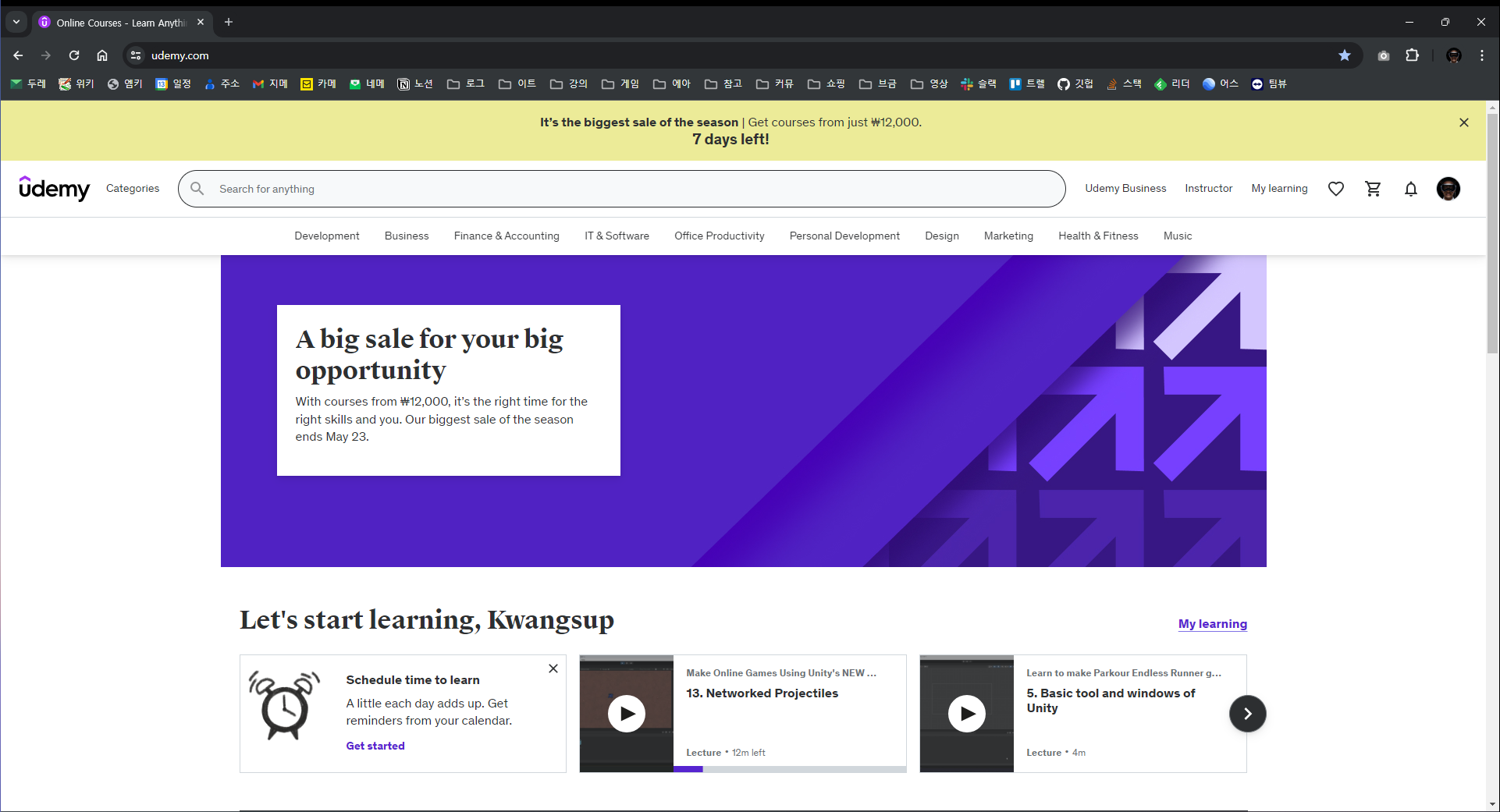Open Finance & Accounting category
Image resolution: width=1500 pixels, height=812 pixels.
[x=507, y=236]
